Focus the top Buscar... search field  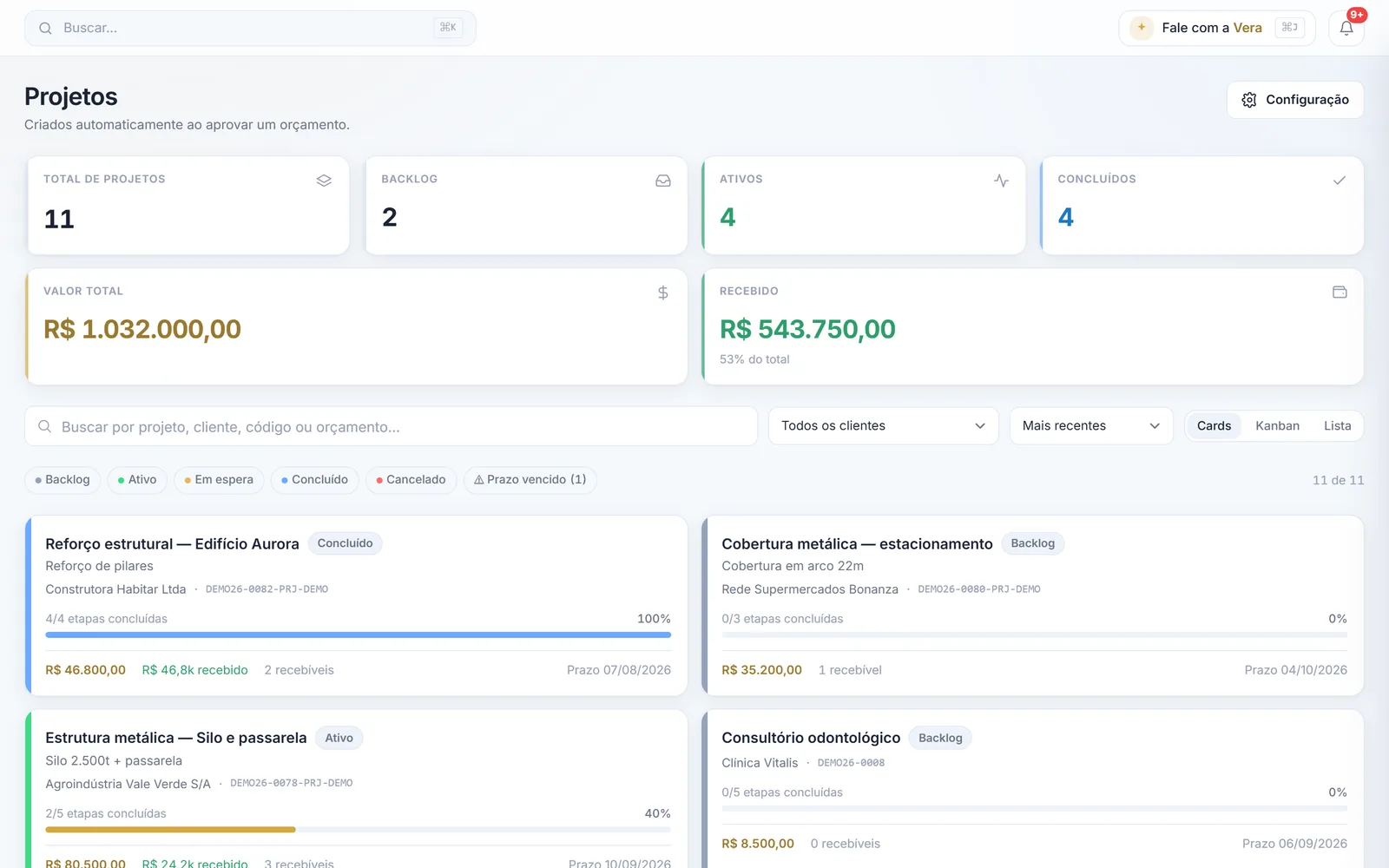tap(250, 28)
